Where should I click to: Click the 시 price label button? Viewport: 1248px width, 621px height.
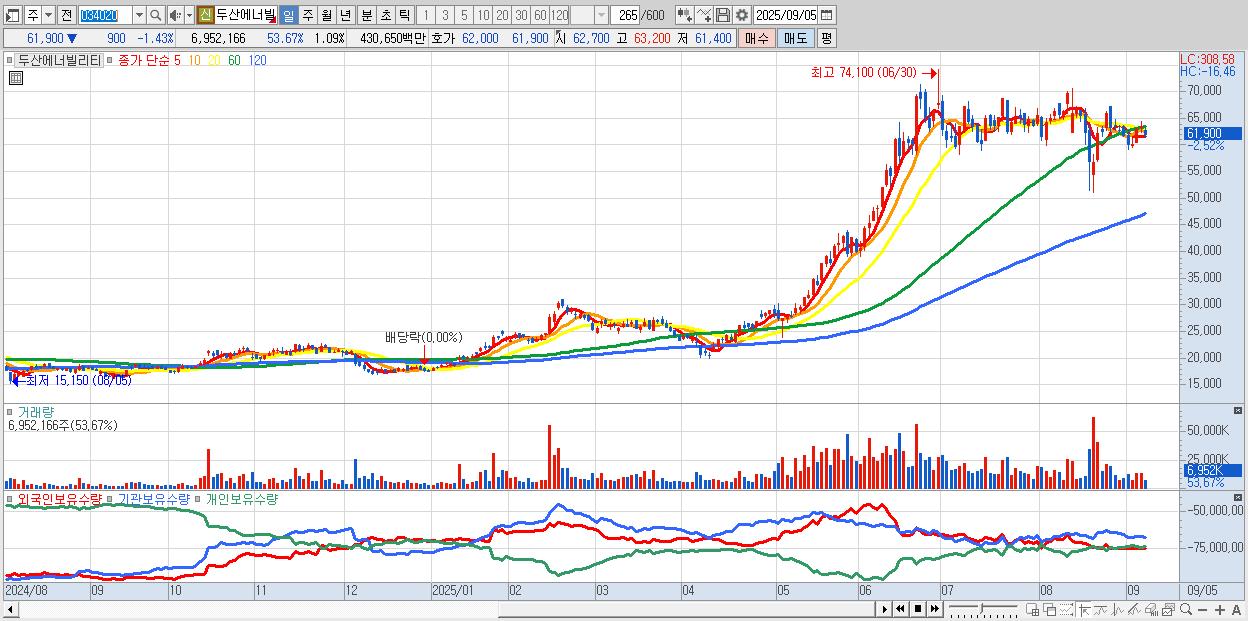pyautogui.click(x=560, y=38)
